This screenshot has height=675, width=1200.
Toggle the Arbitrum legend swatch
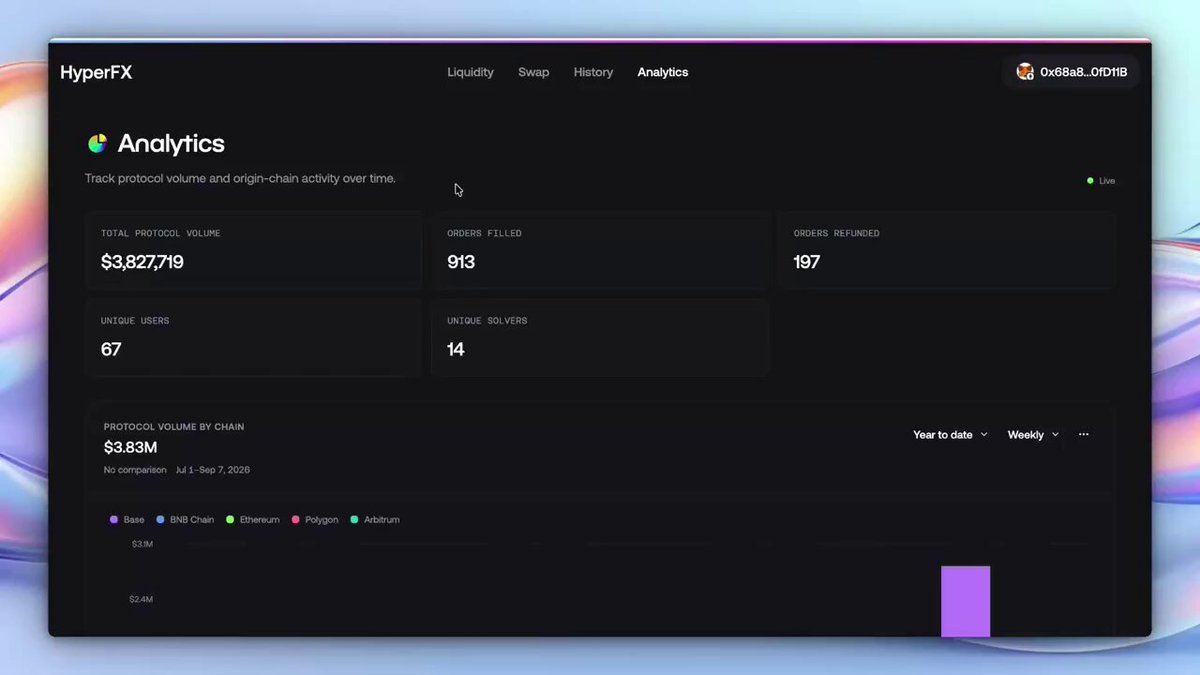click(x=355, y=520)
